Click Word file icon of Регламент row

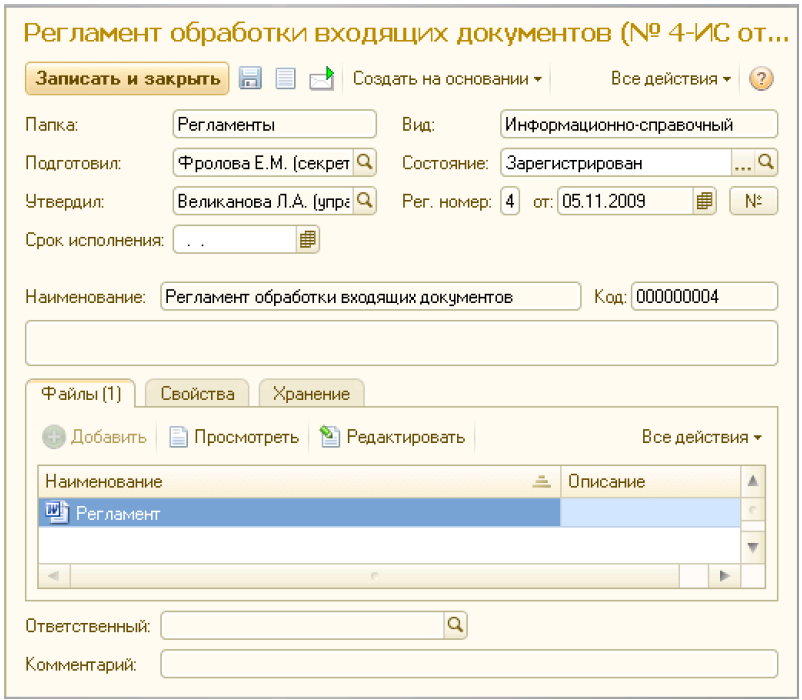[x=56, y=512]
